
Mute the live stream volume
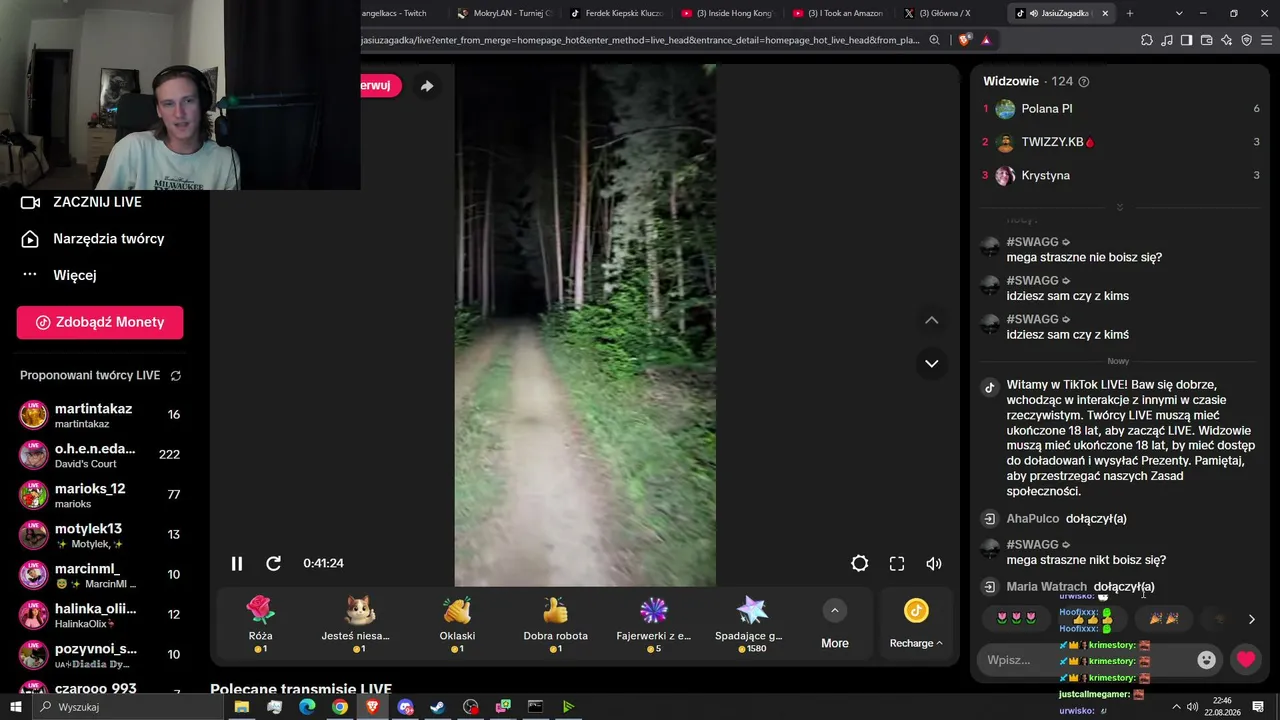(934, 564)
